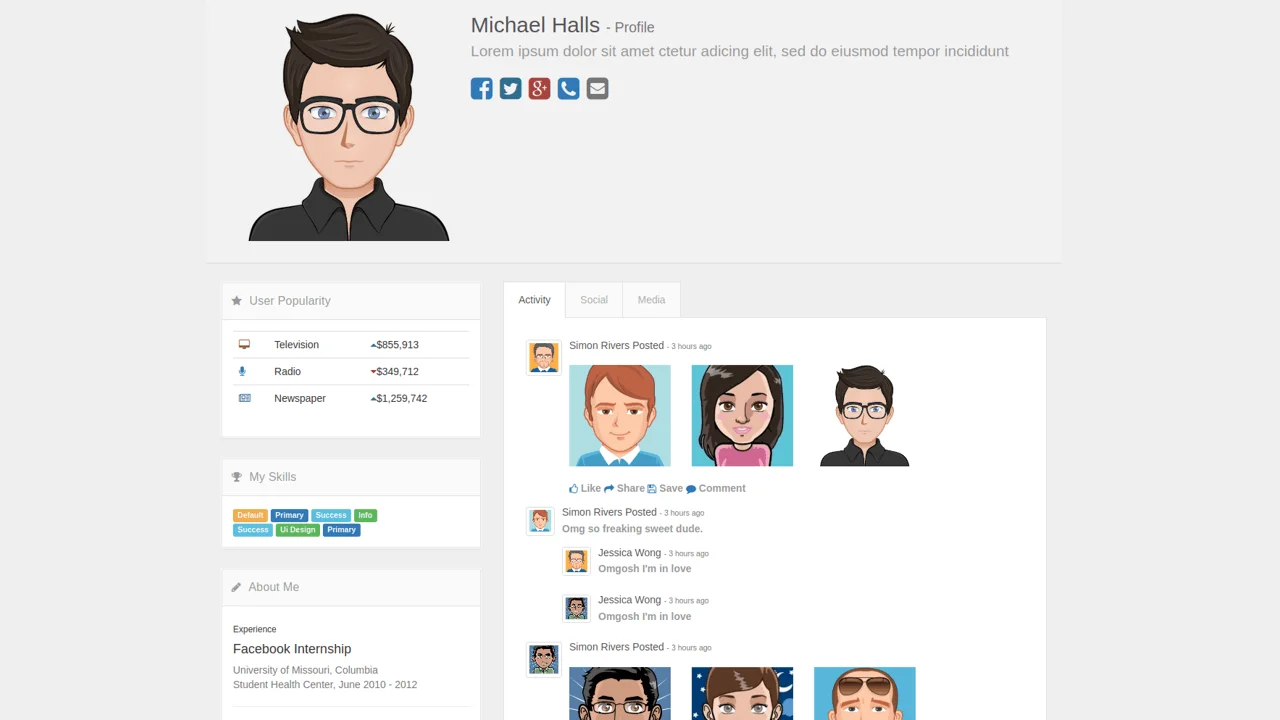
Task: Click the phone contact icon
Action: pyautogui.click(x=568, y=88)
